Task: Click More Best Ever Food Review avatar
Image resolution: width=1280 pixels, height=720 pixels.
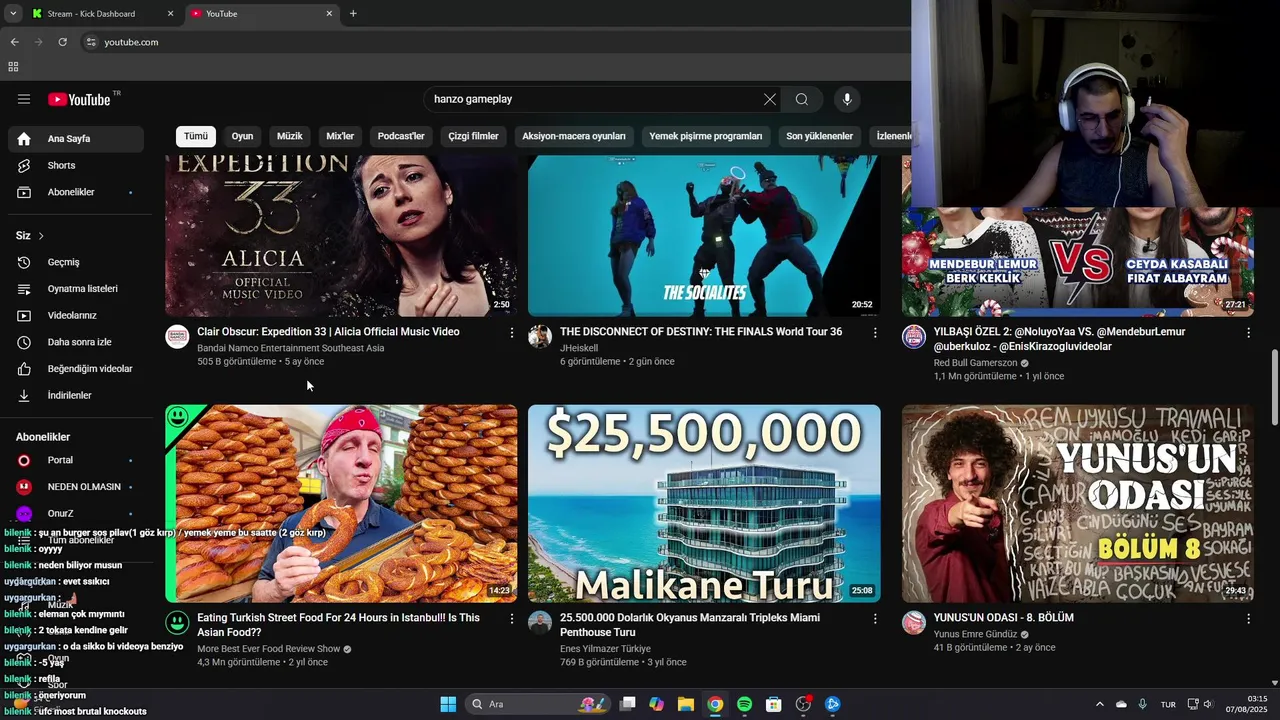Action: 177,622
